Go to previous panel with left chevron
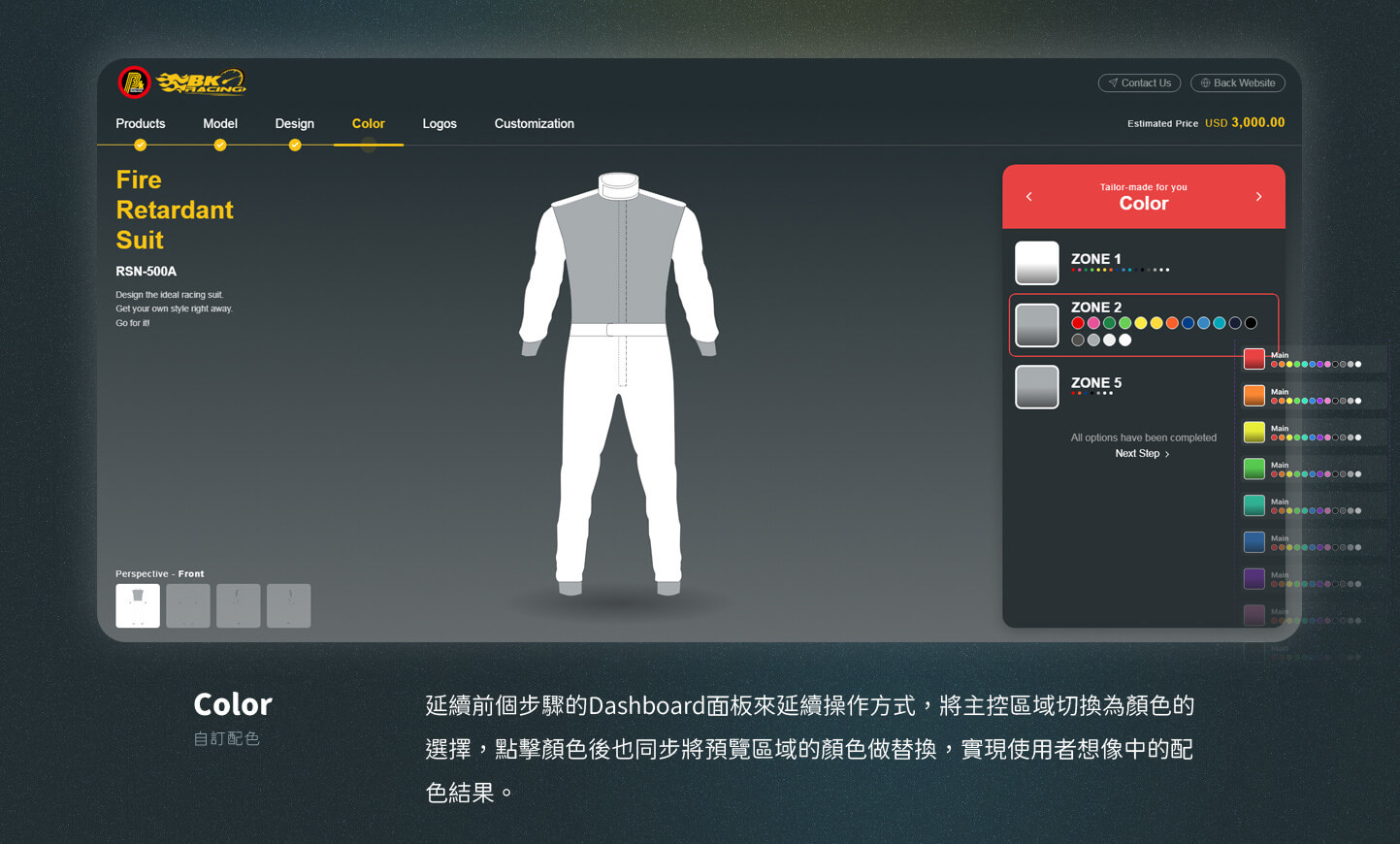Image resolution: width=1400 pixels, height=844 pixels. 1029,197
